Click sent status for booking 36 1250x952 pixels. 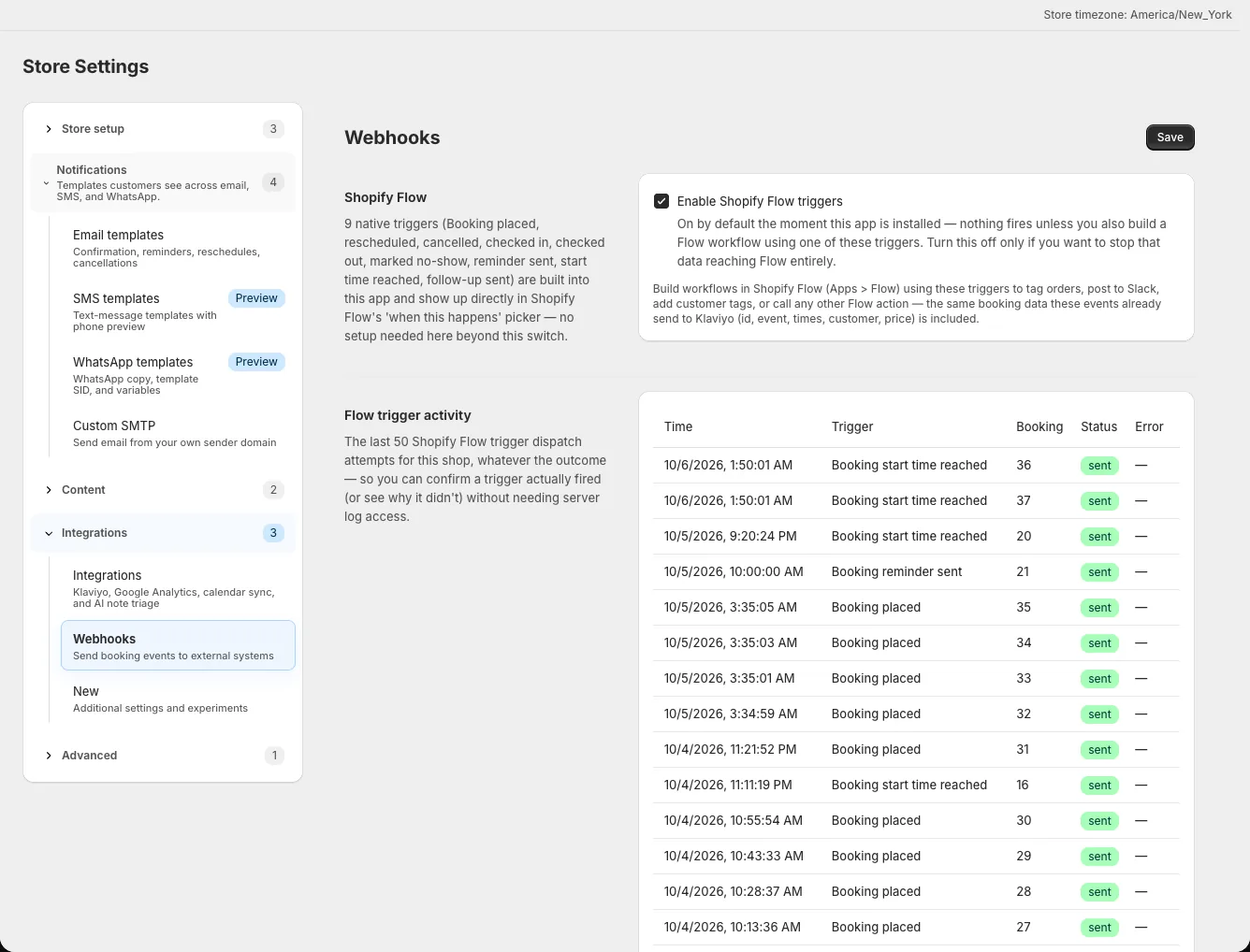1099,466
